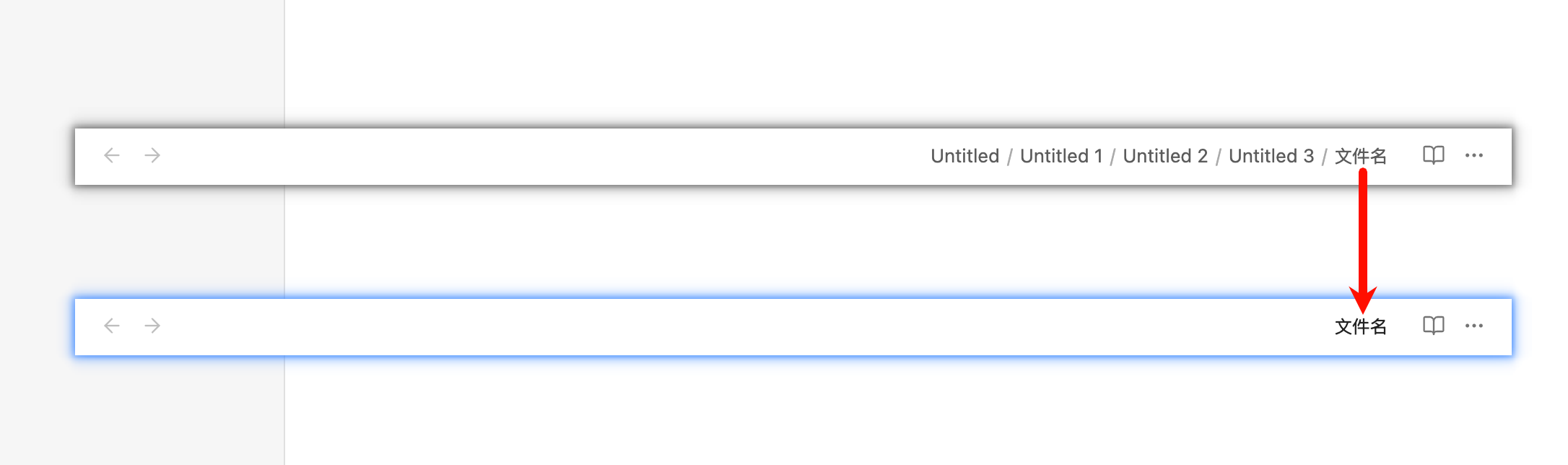Select the "Untitled 2" breadcrumb folder
1568x465 pixels.
1165,156
